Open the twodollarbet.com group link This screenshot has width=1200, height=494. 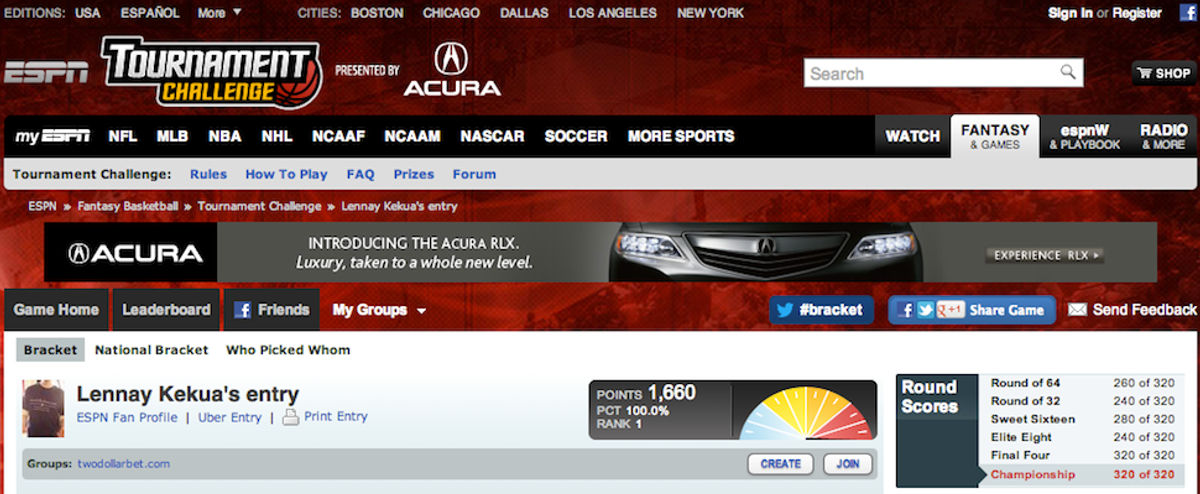(123, 464)
